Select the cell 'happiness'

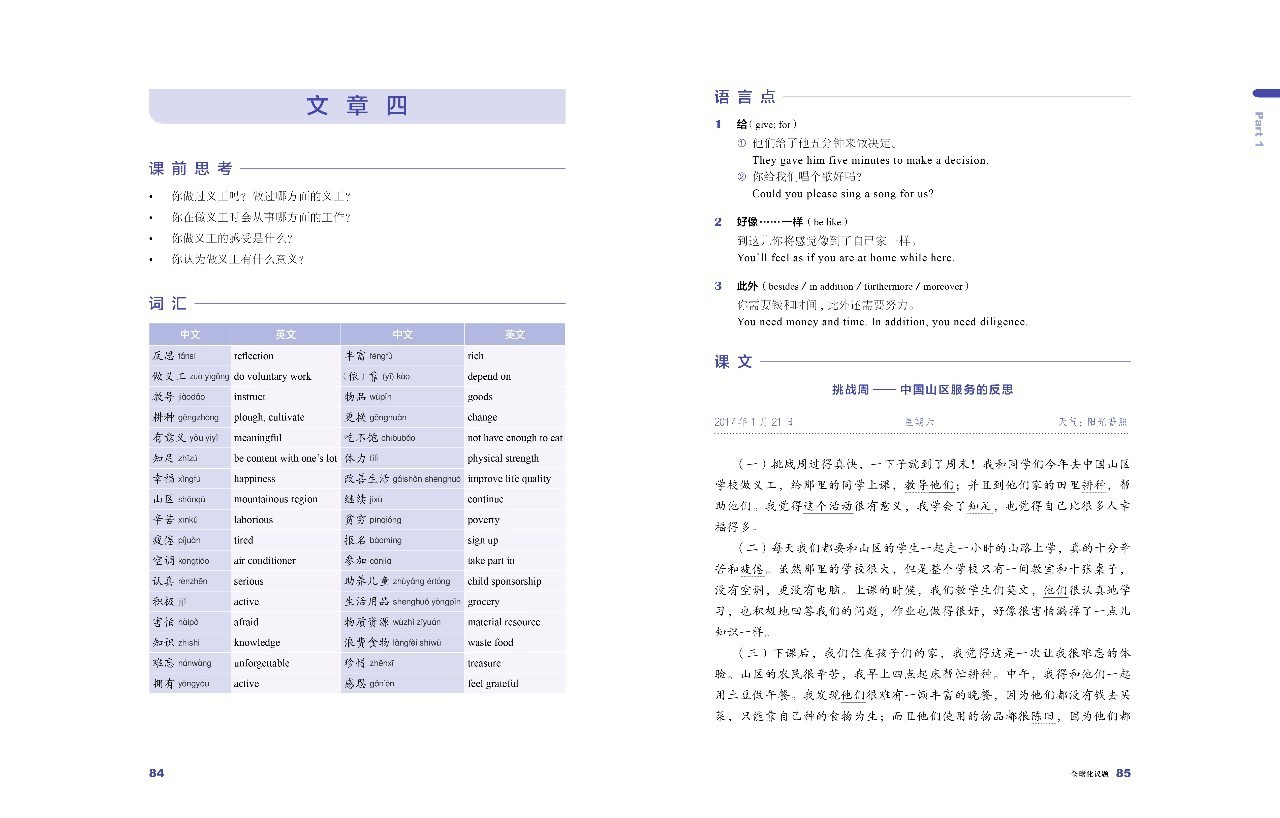click(x=285, y=479)
